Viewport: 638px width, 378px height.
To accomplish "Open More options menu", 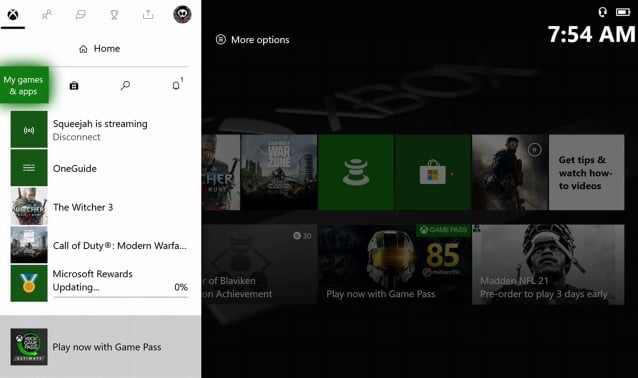I will pyautogui.click(x=253, y=39).
